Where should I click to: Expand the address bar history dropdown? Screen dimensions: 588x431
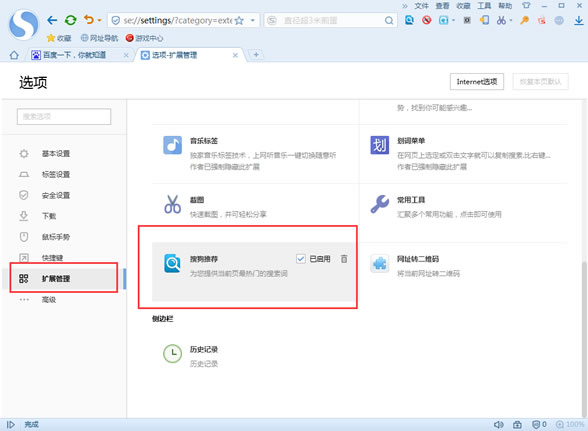pos(253,20)
